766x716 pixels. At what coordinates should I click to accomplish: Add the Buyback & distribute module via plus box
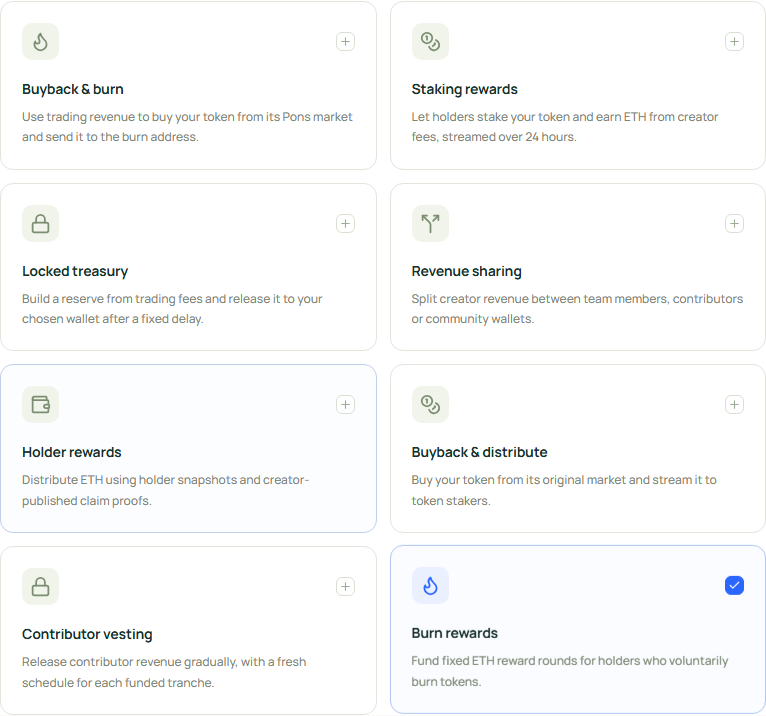click(734, 404)
